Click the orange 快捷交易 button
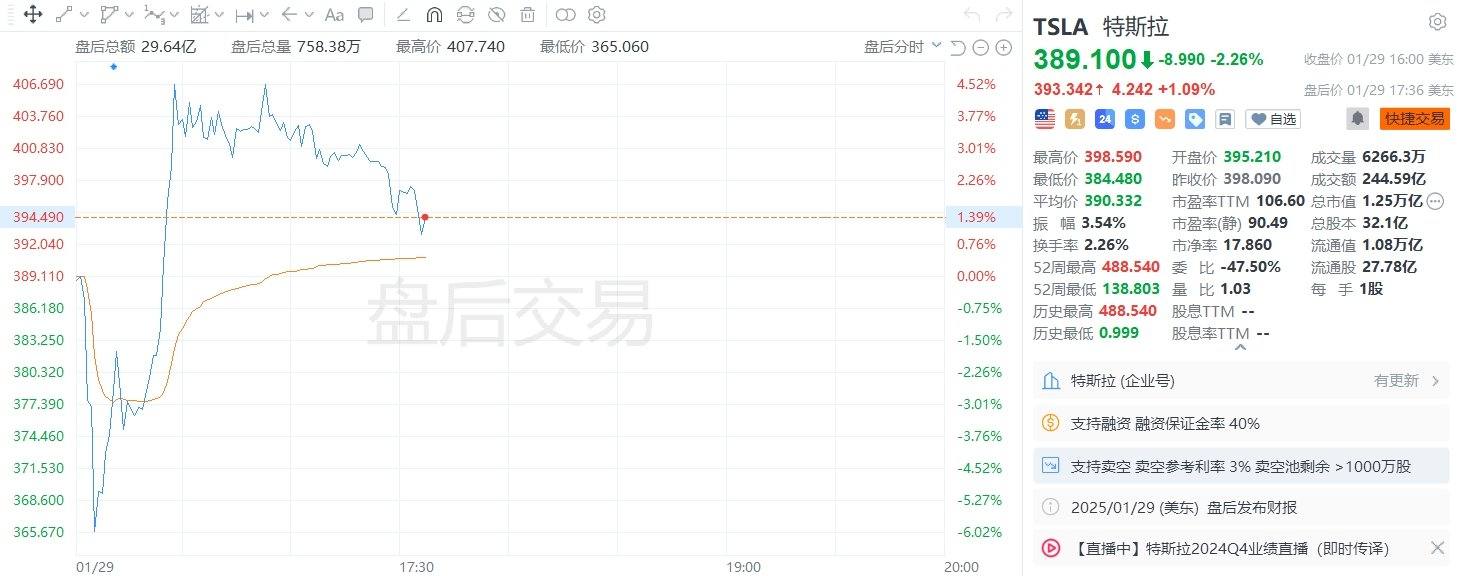1461x576 pixels. (x=1414, y=119)
